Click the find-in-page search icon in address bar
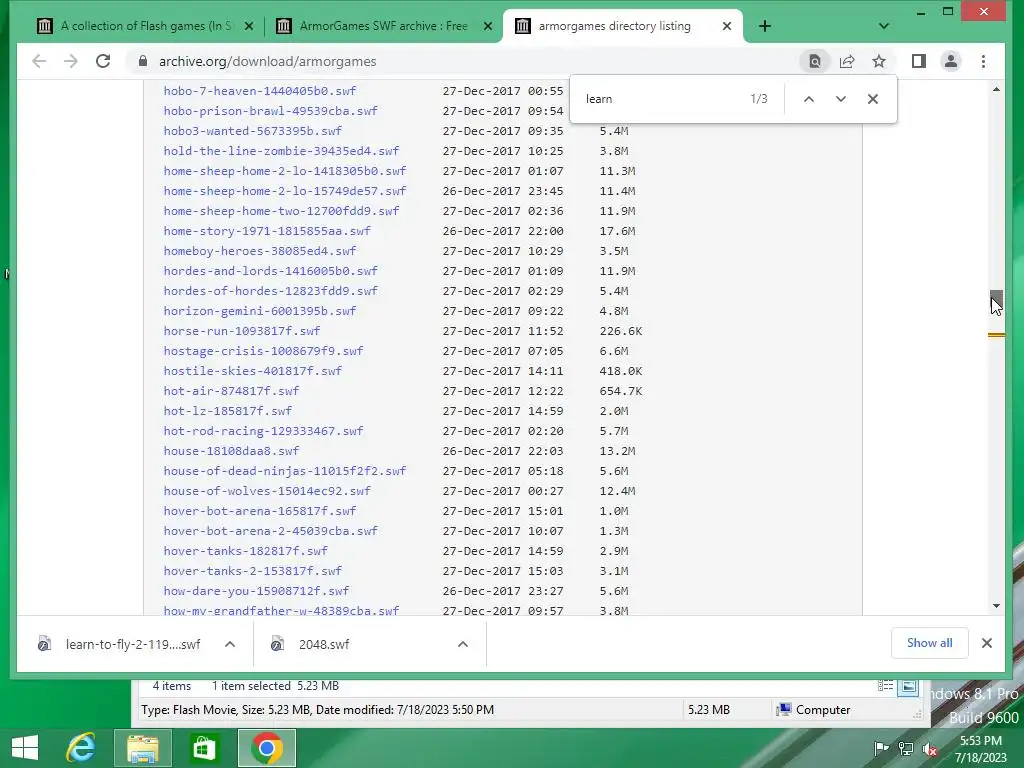The width and height of the screenshot is (1024, 768). point(814,61)
